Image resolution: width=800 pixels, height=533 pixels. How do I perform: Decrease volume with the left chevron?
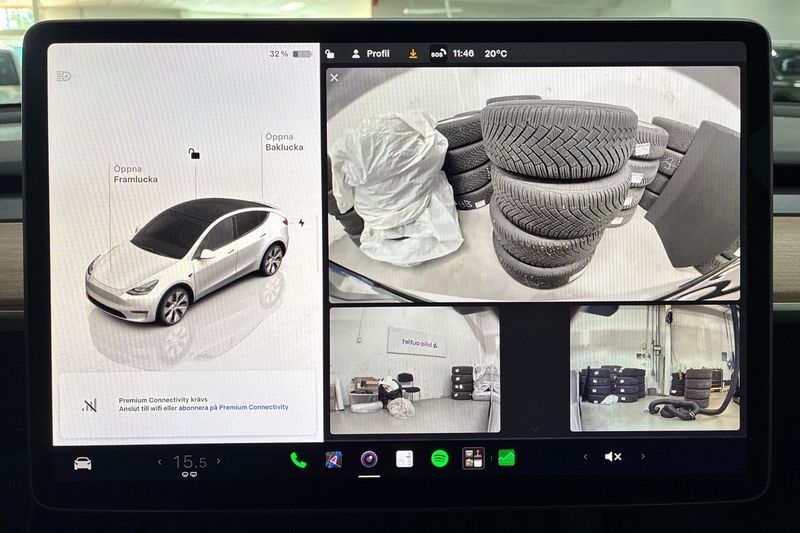(x=585, y=456)
